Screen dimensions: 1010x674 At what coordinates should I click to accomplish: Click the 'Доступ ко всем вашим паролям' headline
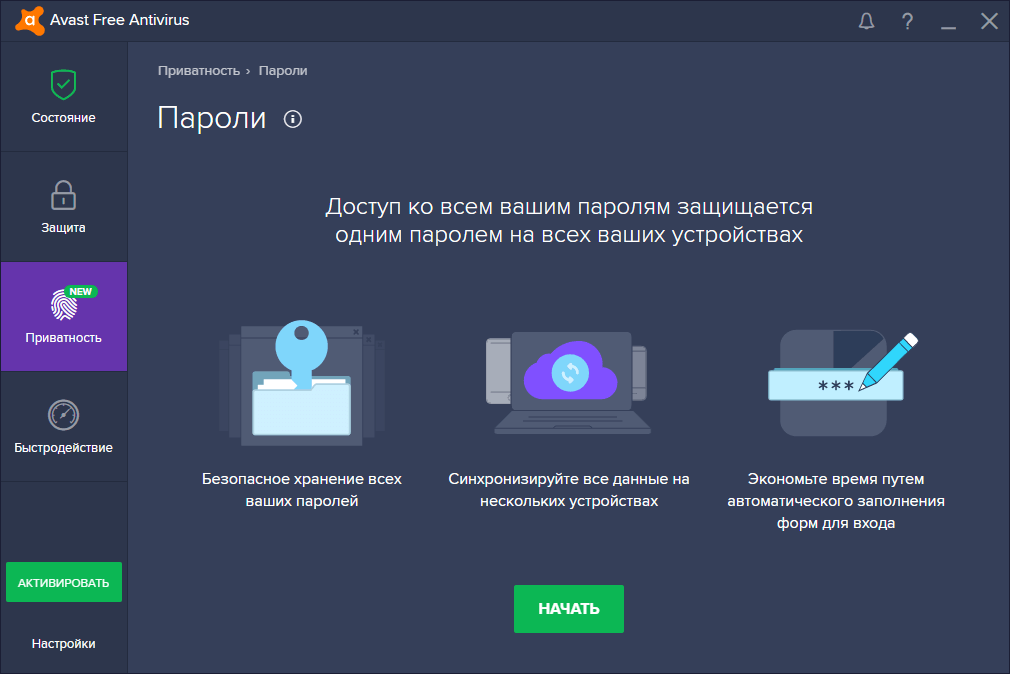click(x=569, y=220)
